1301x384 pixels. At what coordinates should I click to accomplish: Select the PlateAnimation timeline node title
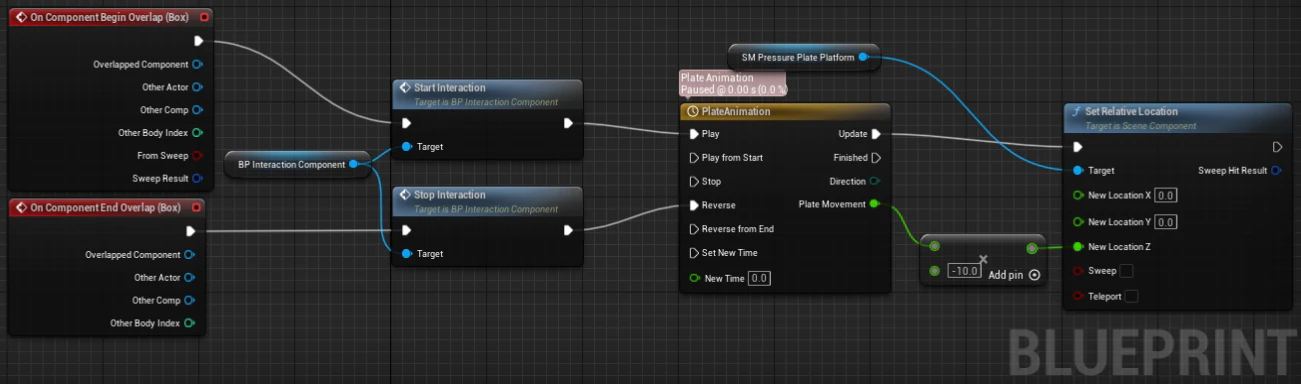tap(736, 111)
